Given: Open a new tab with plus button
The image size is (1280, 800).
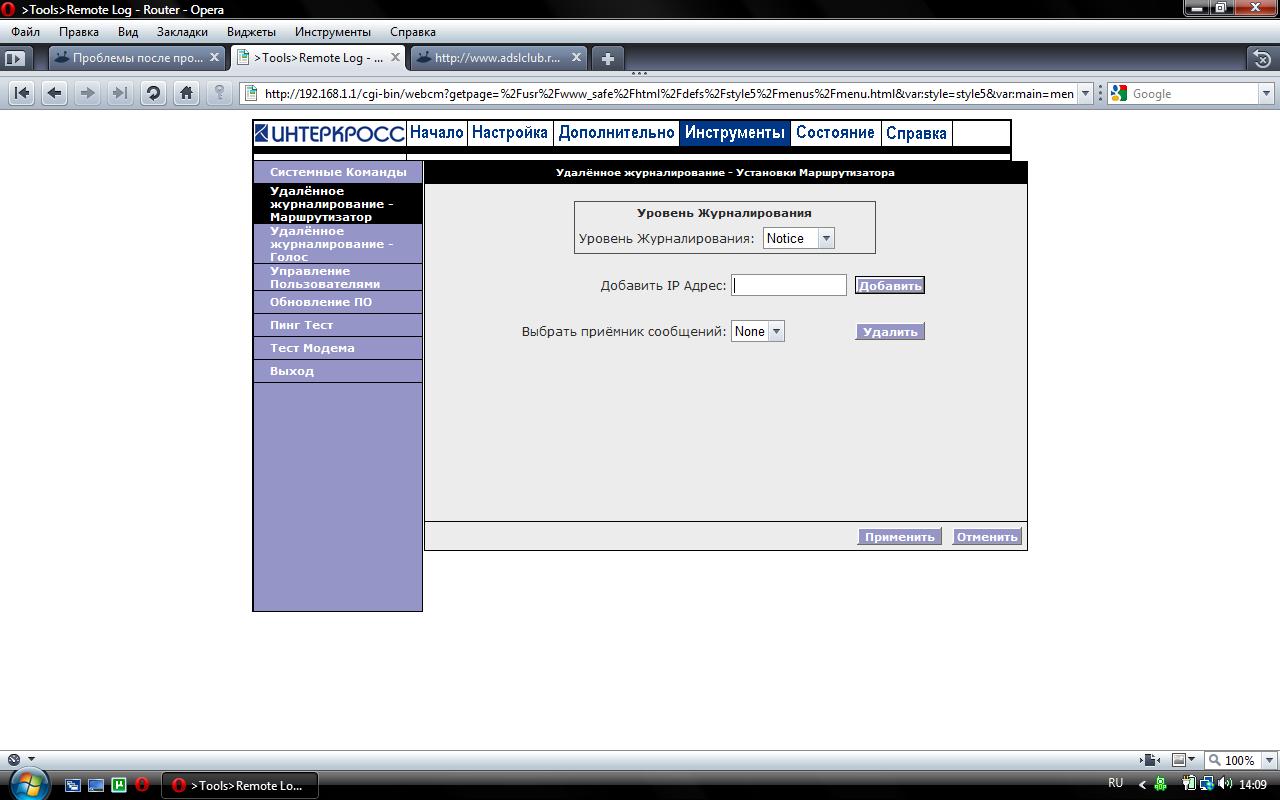Looking at the screenshot, I should click(607, 58).
